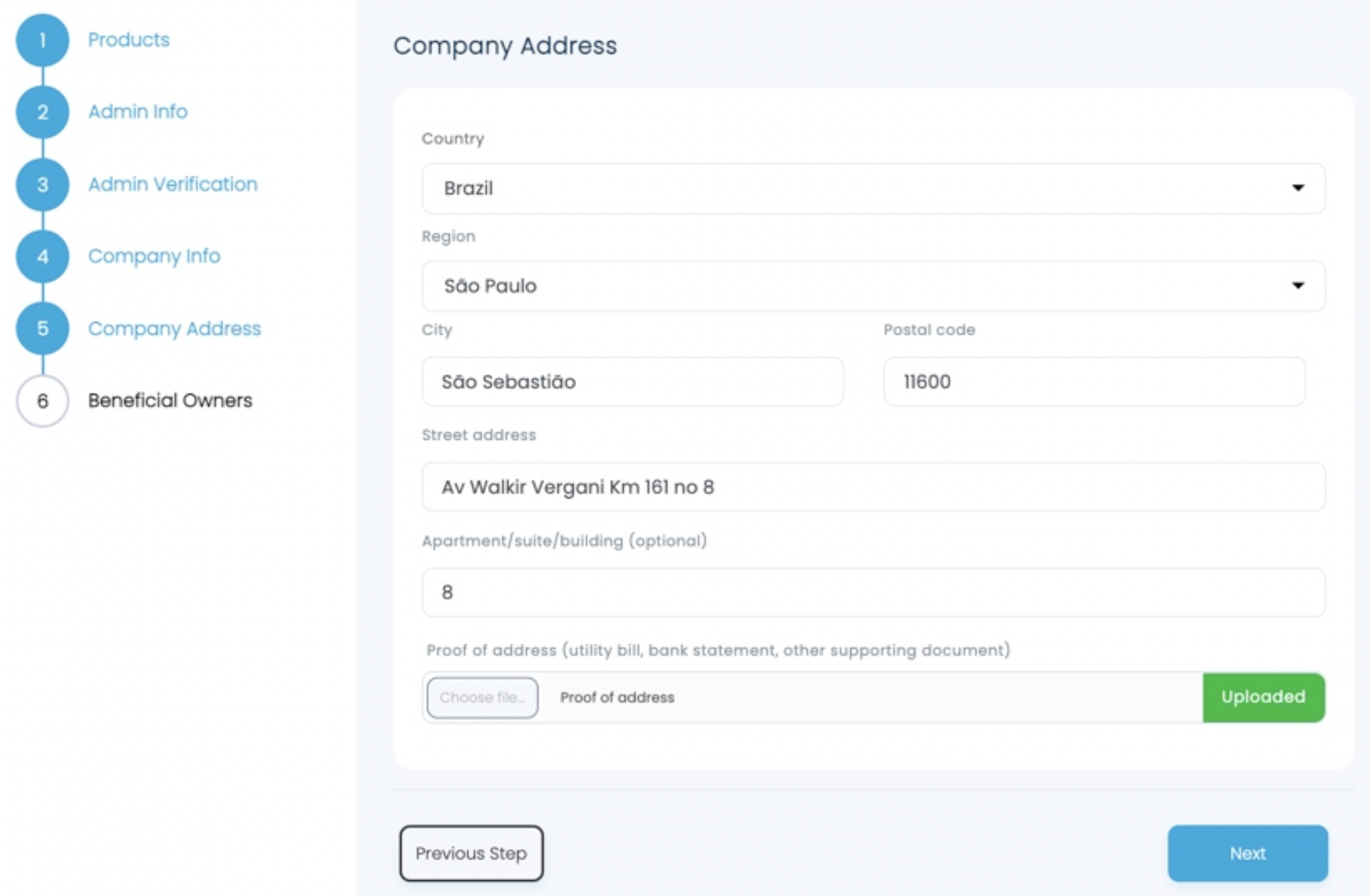Image resolution: width=1370 pixels, height=896 pixels.
Task: Click the Country dropdown arrow
Action: tap(1298, 188)
